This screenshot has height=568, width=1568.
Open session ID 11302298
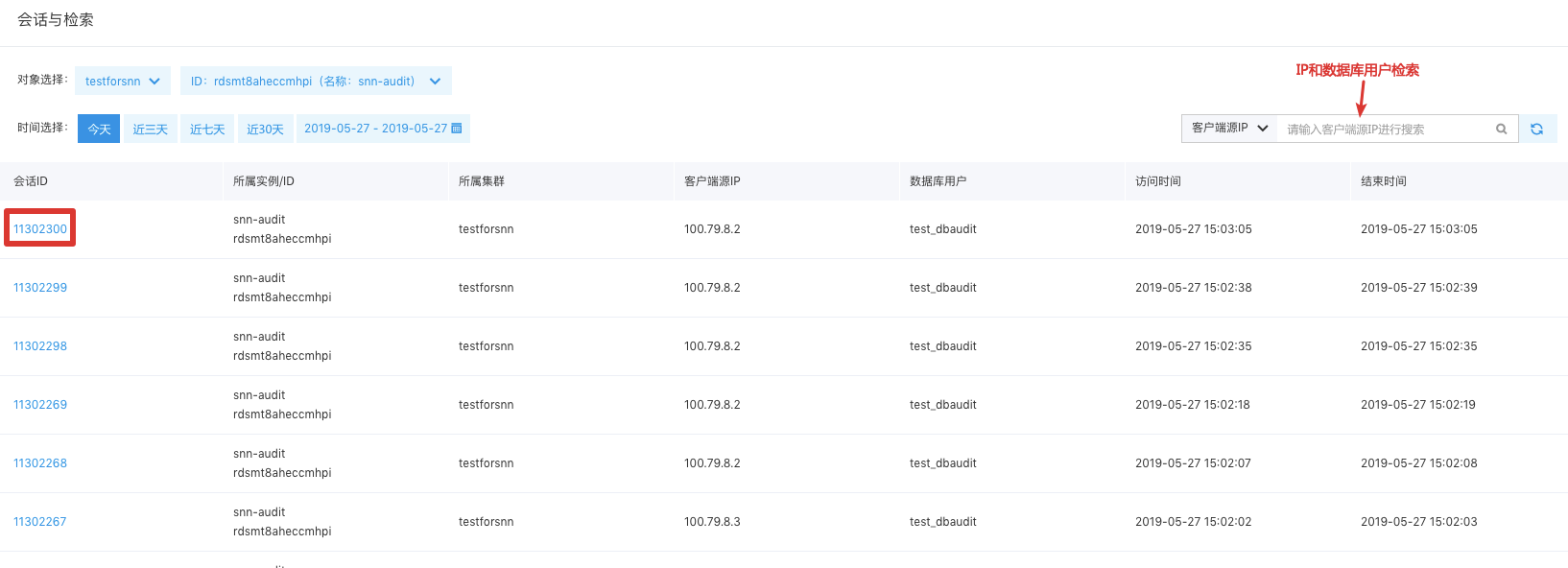point(40,345)
